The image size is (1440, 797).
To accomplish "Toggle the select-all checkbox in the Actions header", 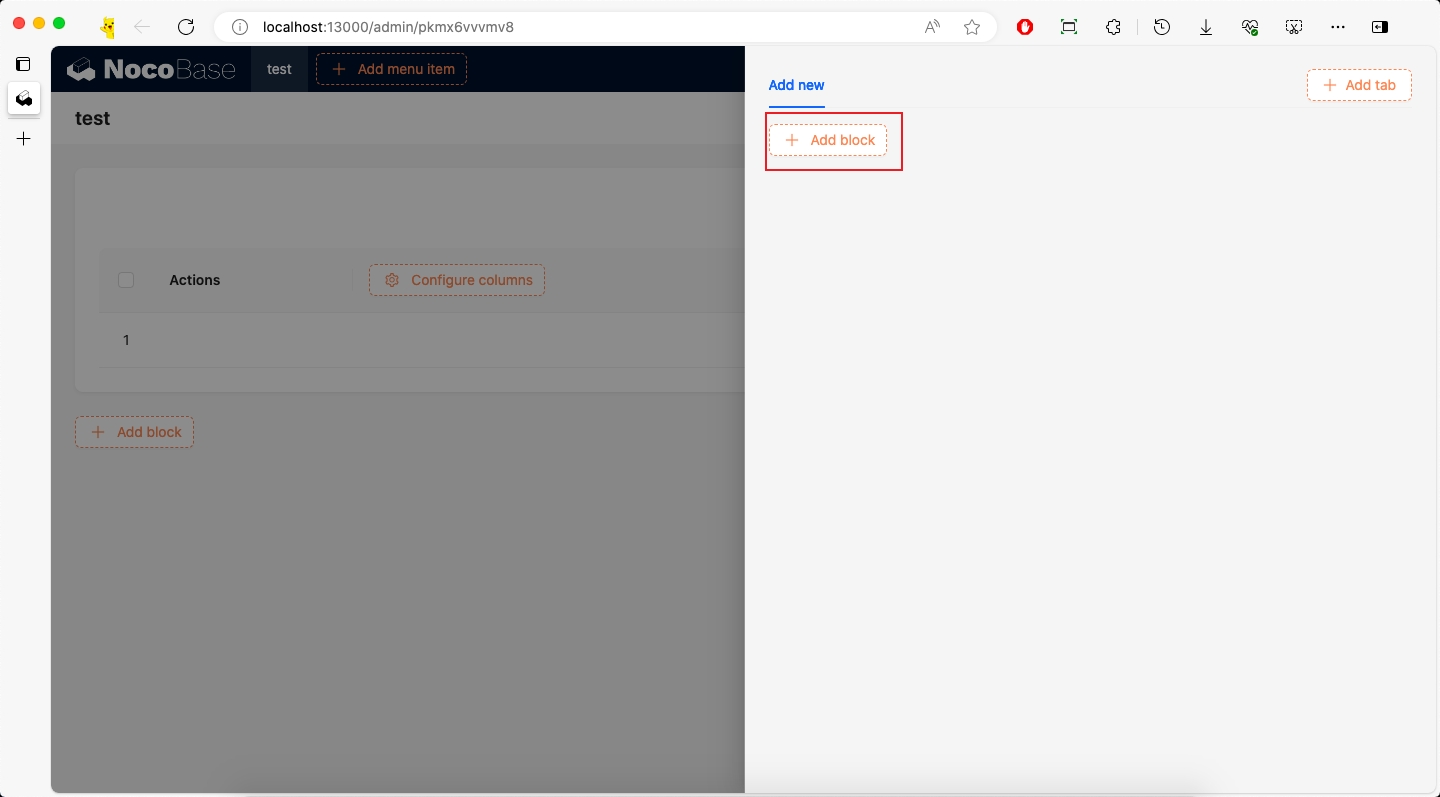I will (126, 280).
